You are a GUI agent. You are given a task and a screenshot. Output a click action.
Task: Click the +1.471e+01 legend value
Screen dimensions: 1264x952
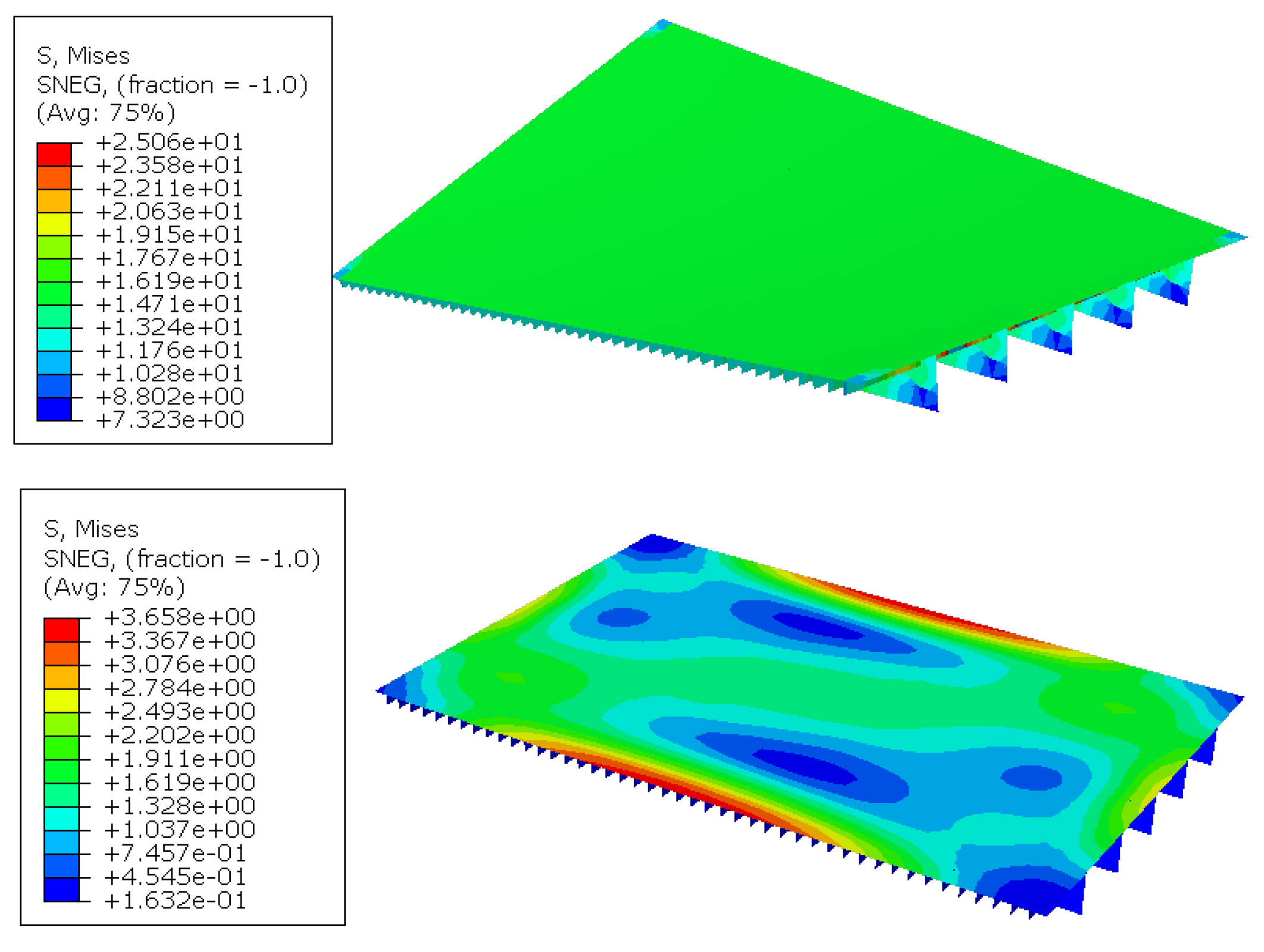point(169,304)
